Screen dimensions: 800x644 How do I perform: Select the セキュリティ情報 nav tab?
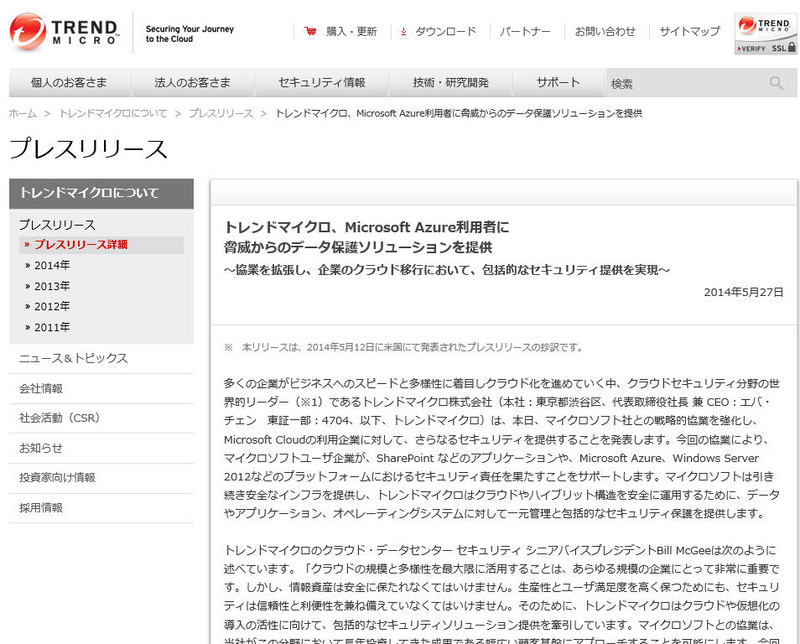pyautogui.click(x=321, y=83)
